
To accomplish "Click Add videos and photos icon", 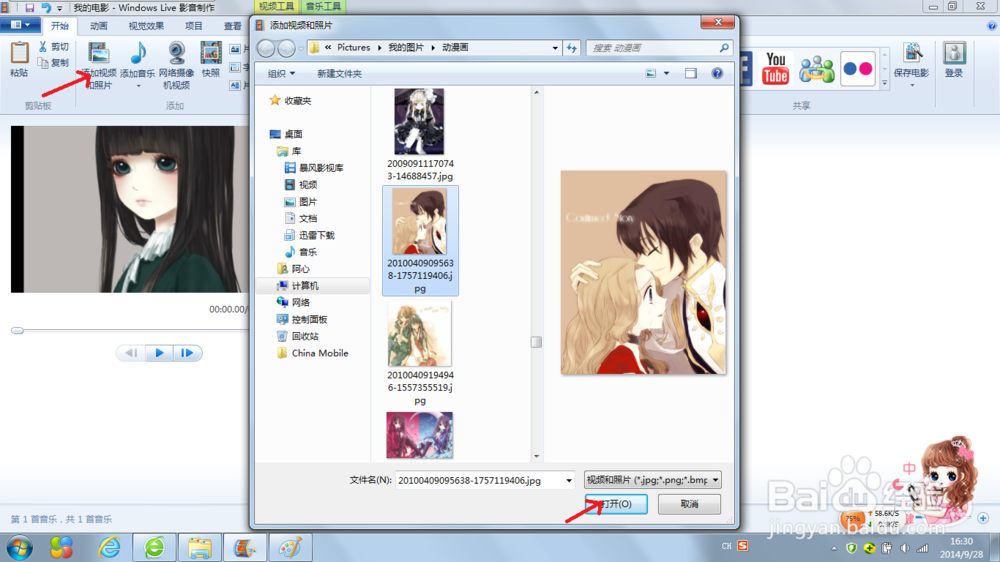I will tap(98, 53).
